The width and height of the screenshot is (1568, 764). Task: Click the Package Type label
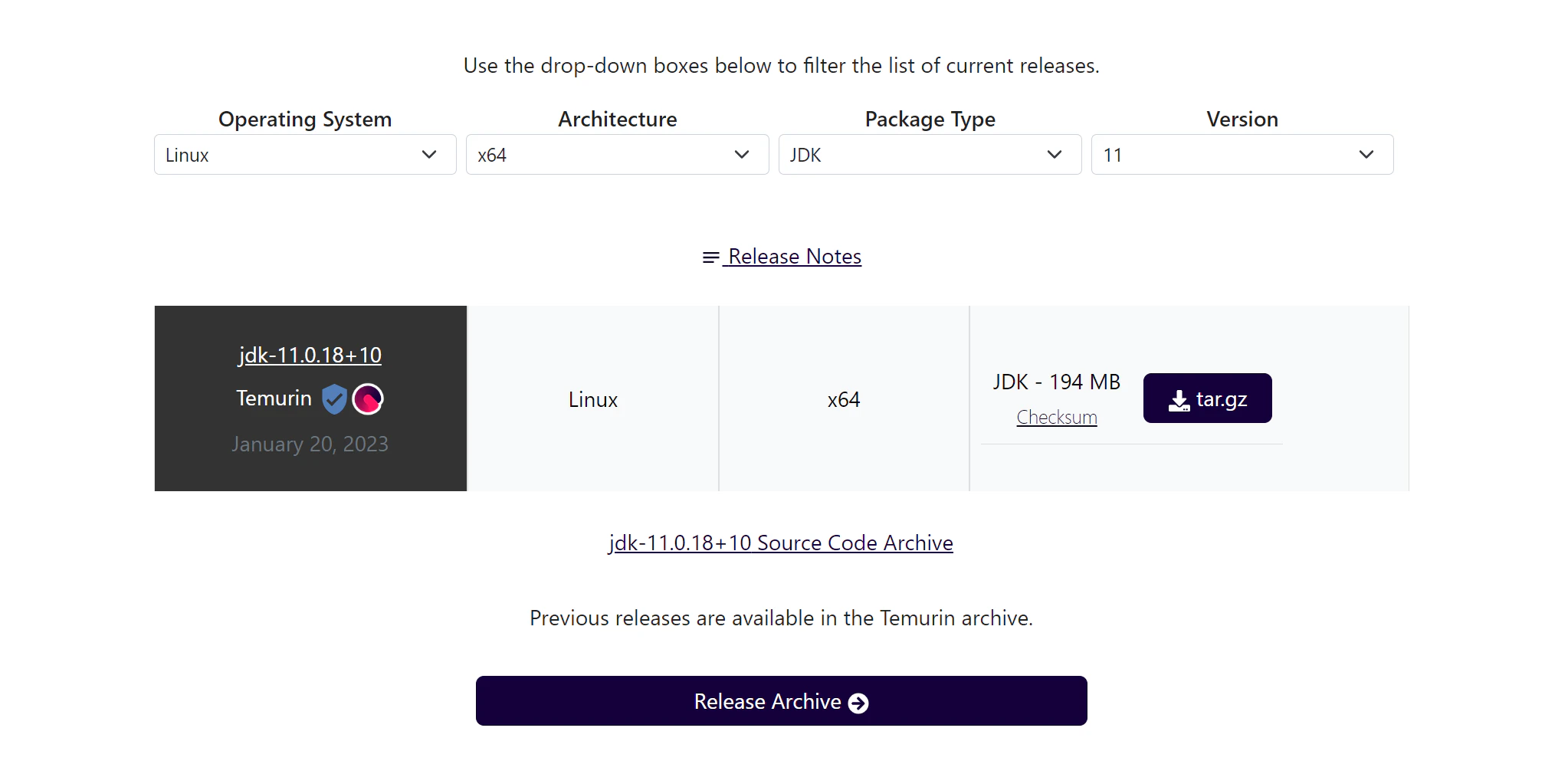click(x=930, y=120)
